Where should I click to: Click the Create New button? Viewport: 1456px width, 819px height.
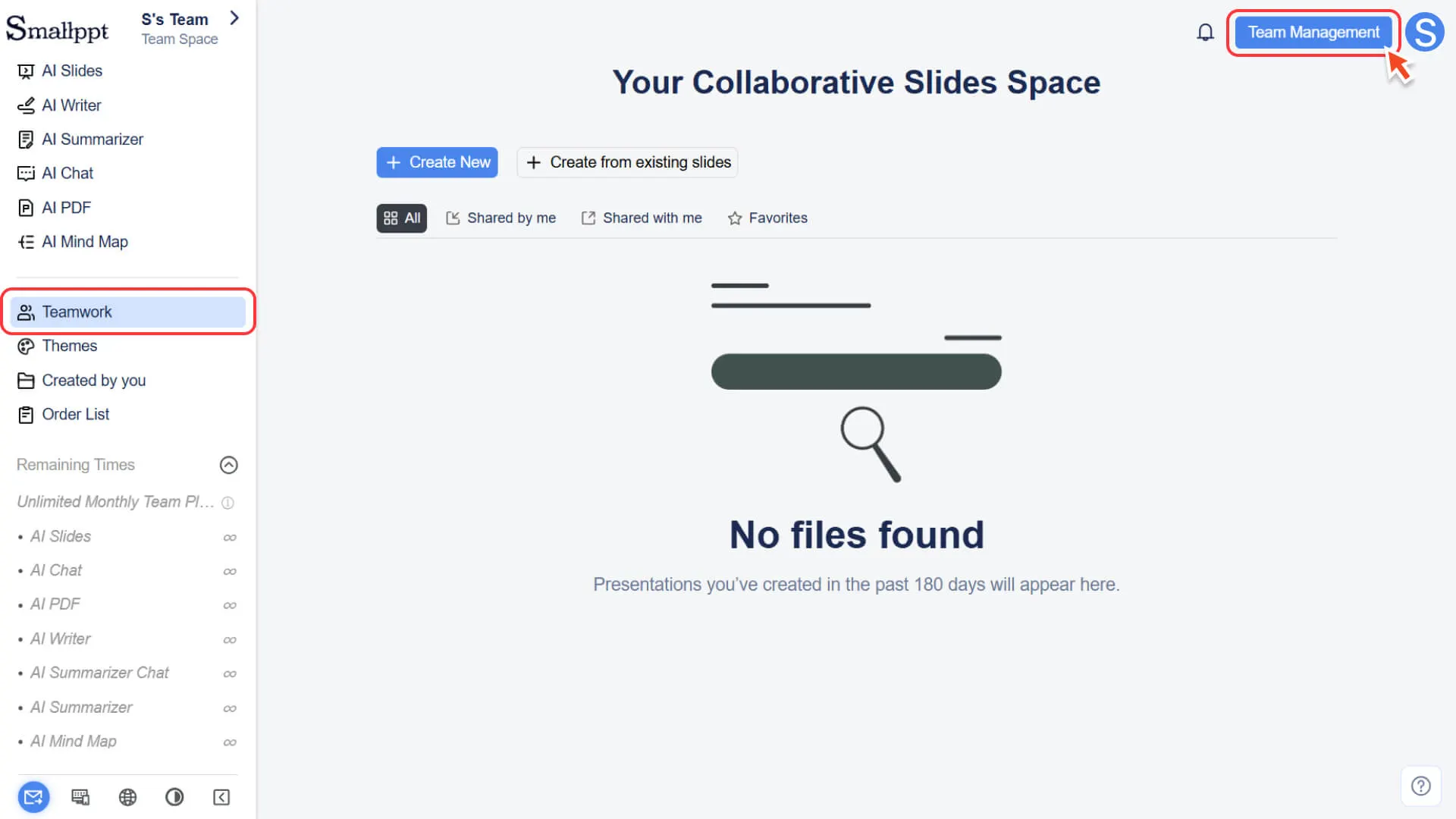click(437, 162)
